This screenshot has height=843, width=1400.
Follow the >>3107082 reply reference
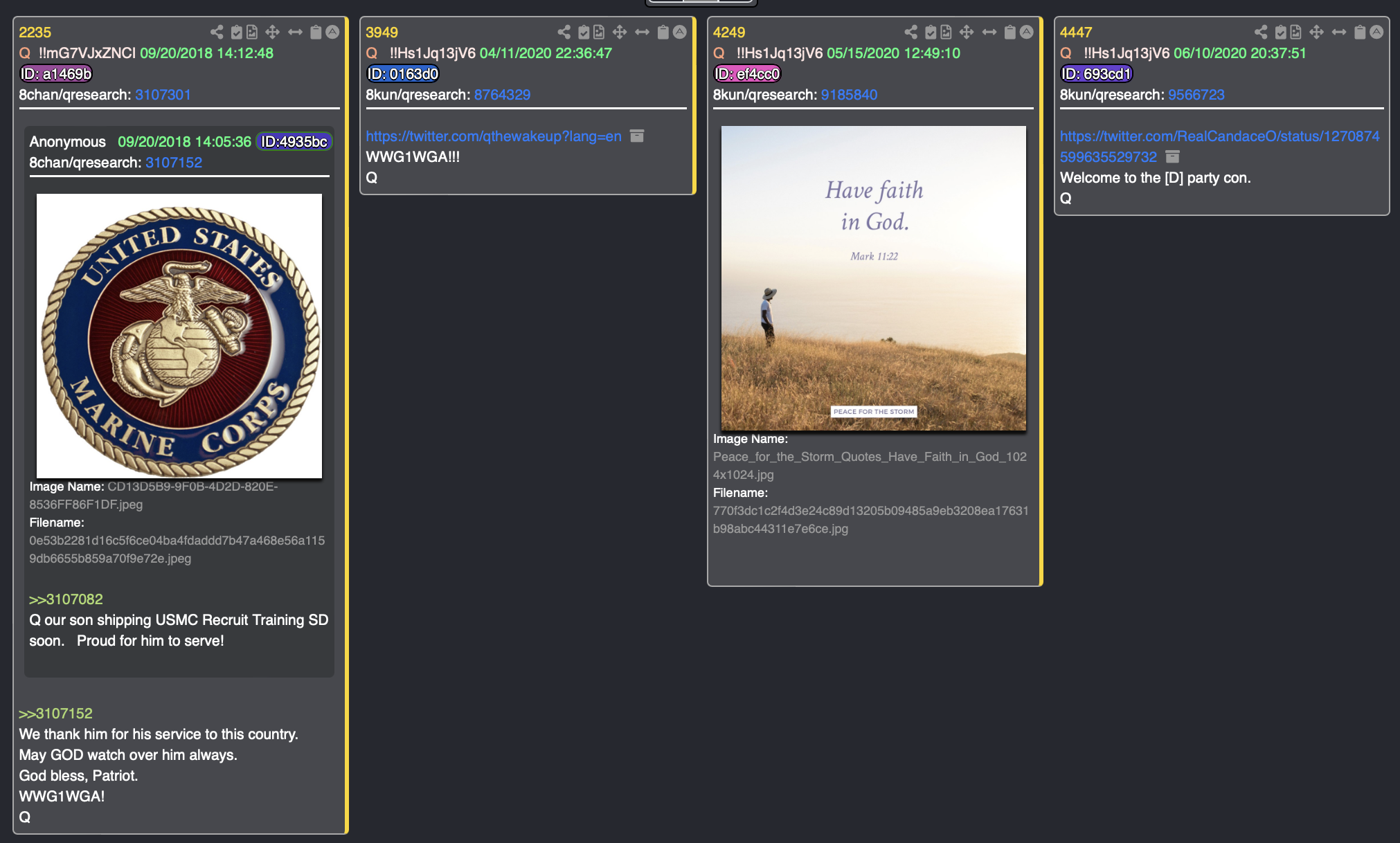(x=66, y=599)
